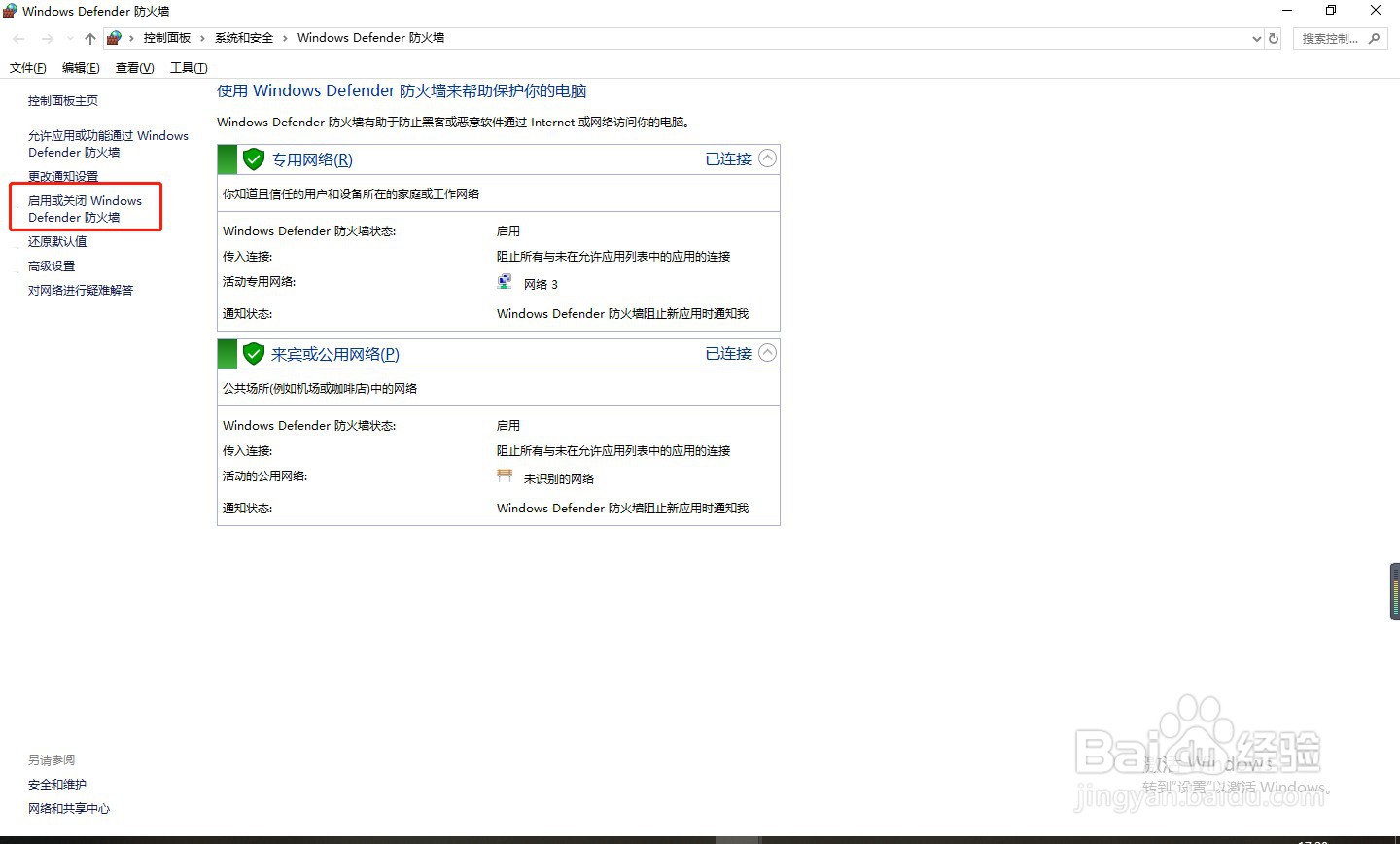Click green shield icon beside 来宾或公用网络
The height and width of the screenshot is (844, 1400).
254,353
